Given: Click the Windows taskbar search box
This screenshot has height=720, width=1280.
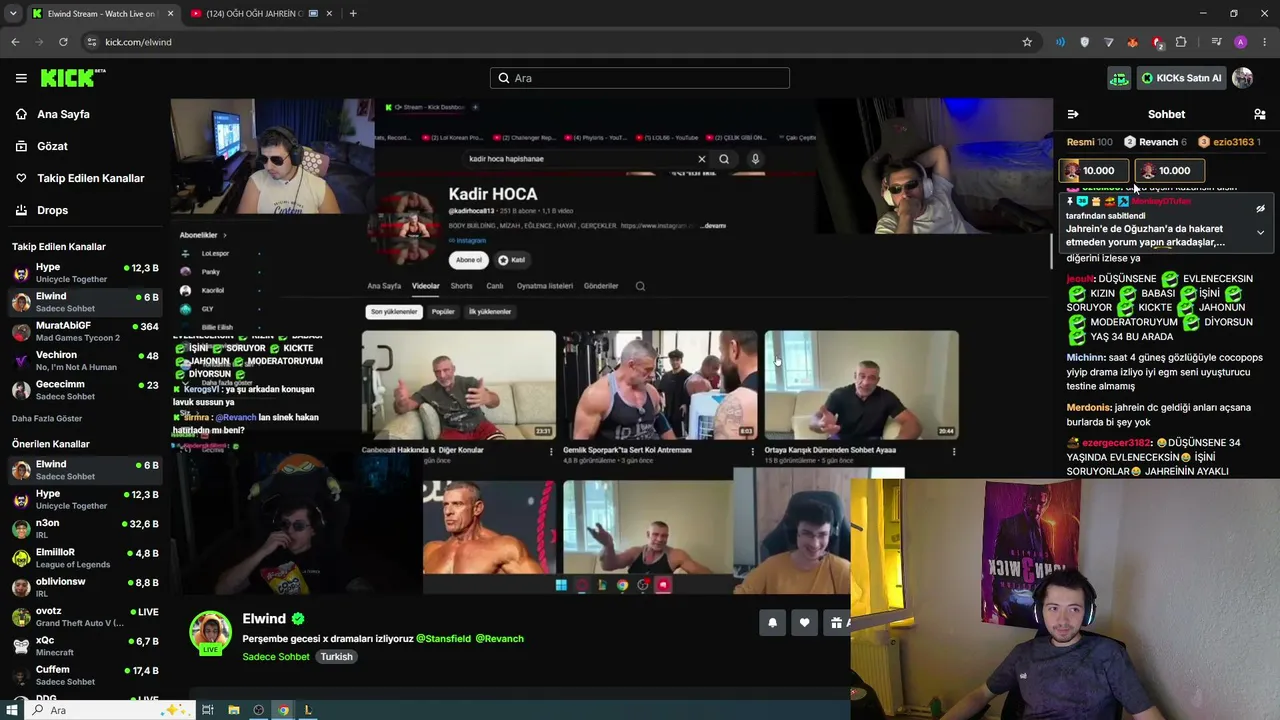Looking at the screenshot, I should click(x=109, y=710).
